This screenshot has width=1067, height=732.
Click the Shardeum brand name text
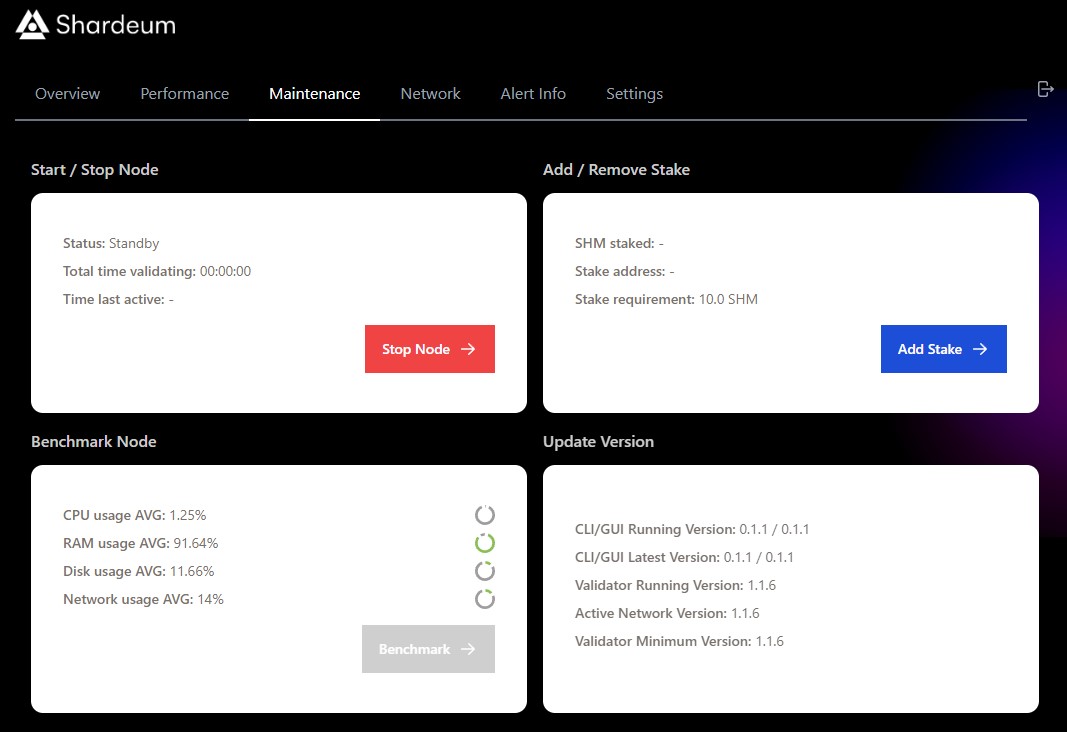pyautogui.click(x=116, y=25)
